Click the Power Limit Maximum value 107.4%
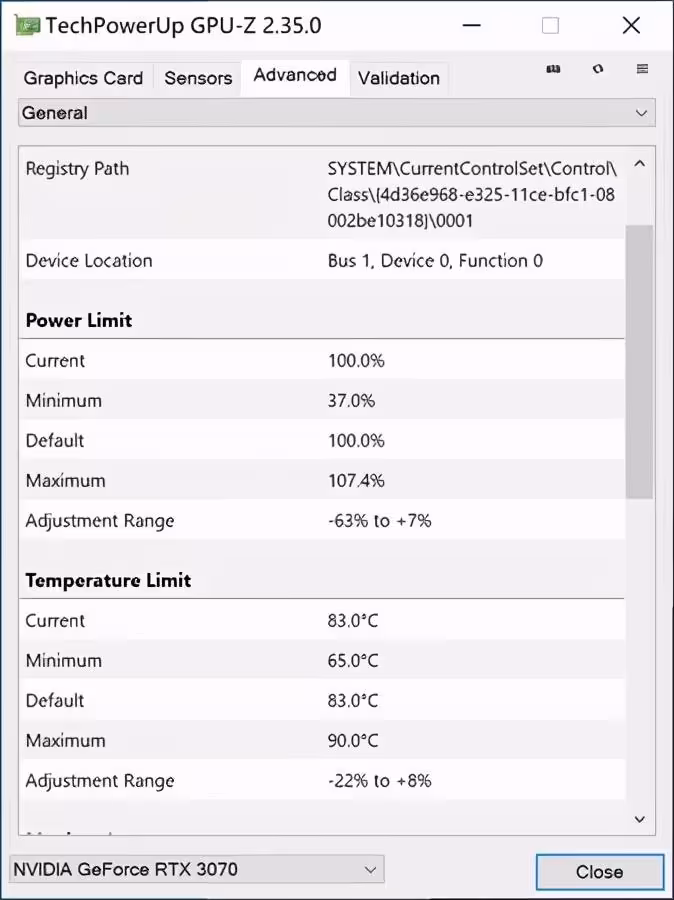 click(x=356, y=480)
